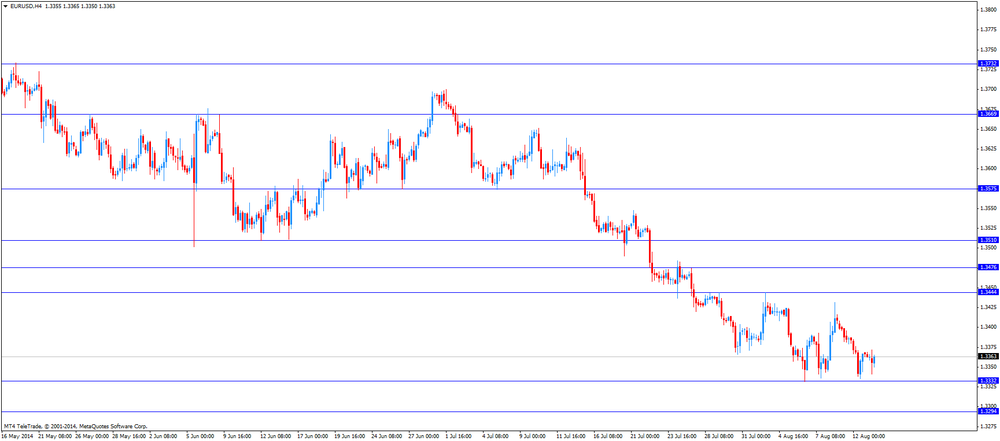
Task: Select the 1.3444 horizontal line price tag
Action: pos(988,292)
